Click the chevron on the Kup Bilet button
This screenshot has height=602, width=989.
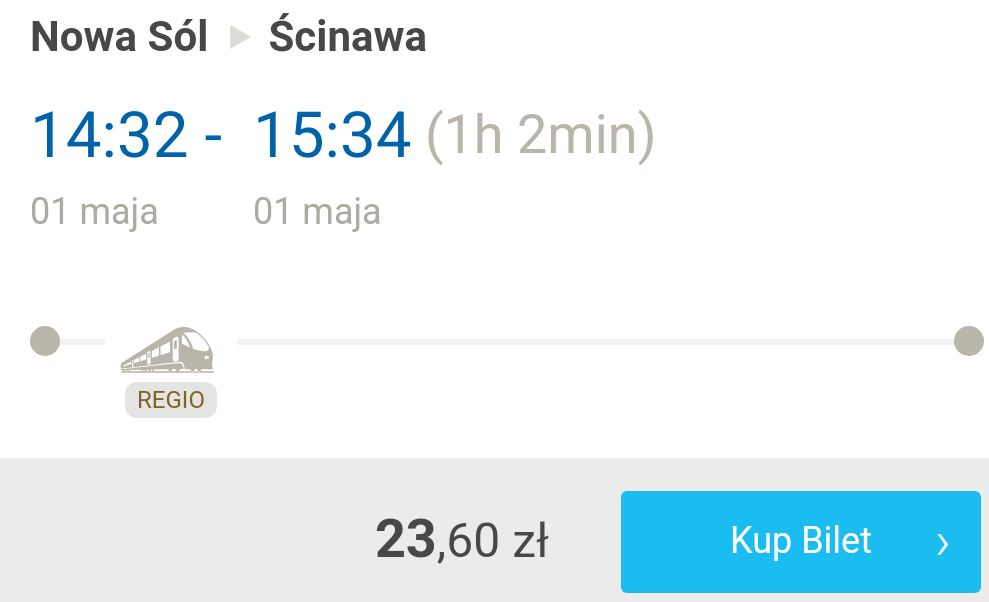tap(942, 543)
